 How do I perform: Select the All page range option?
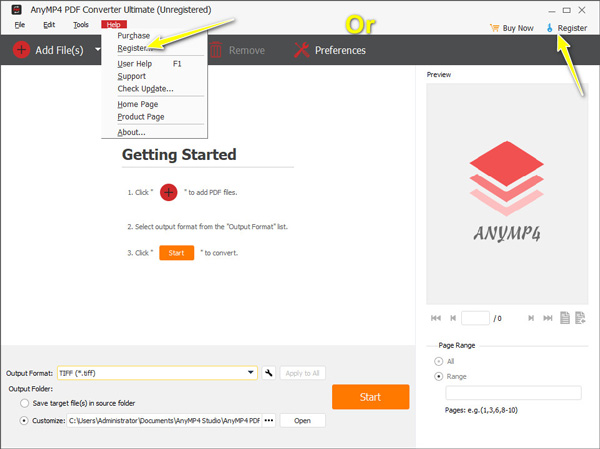439,361
